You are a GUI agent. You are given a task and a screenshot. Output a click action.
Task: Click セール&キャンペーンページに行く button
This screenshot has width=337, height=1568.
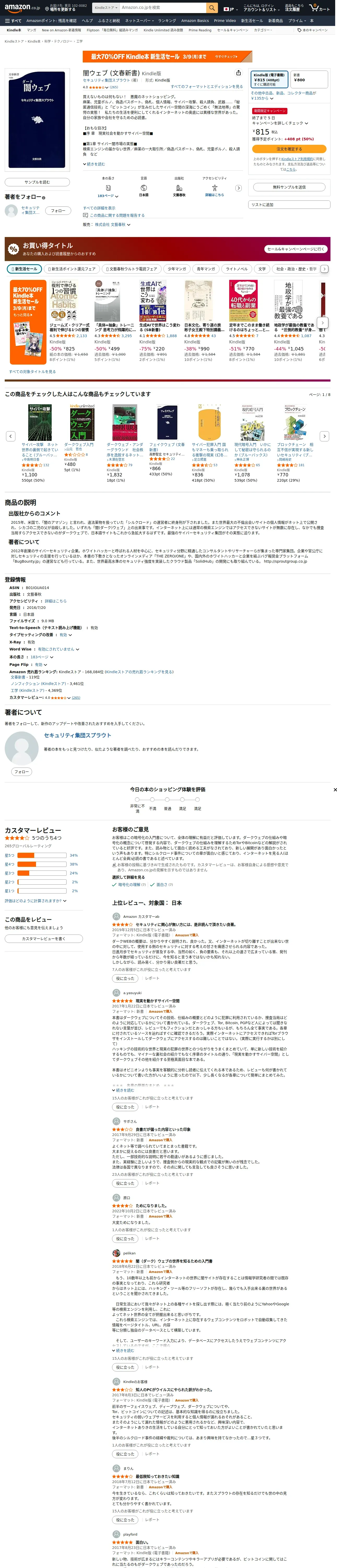click(x=296, y=249)
